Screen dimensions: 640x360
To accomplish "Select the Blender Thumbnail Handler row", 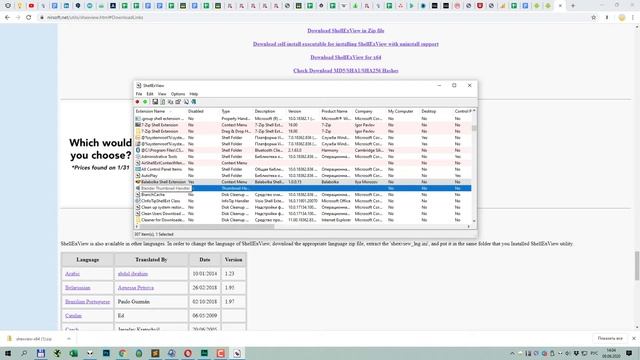I will (303, 188).
